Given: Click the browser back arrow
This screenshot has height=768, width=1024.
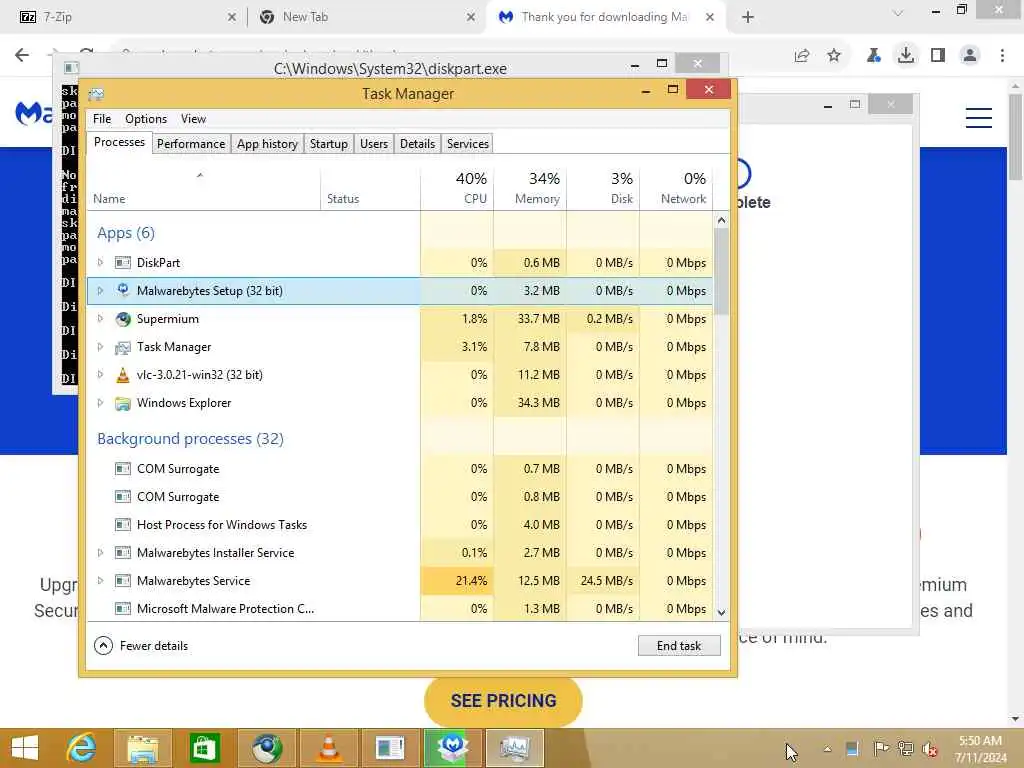Looking at the screenshot, I should [x=22, y=55].
